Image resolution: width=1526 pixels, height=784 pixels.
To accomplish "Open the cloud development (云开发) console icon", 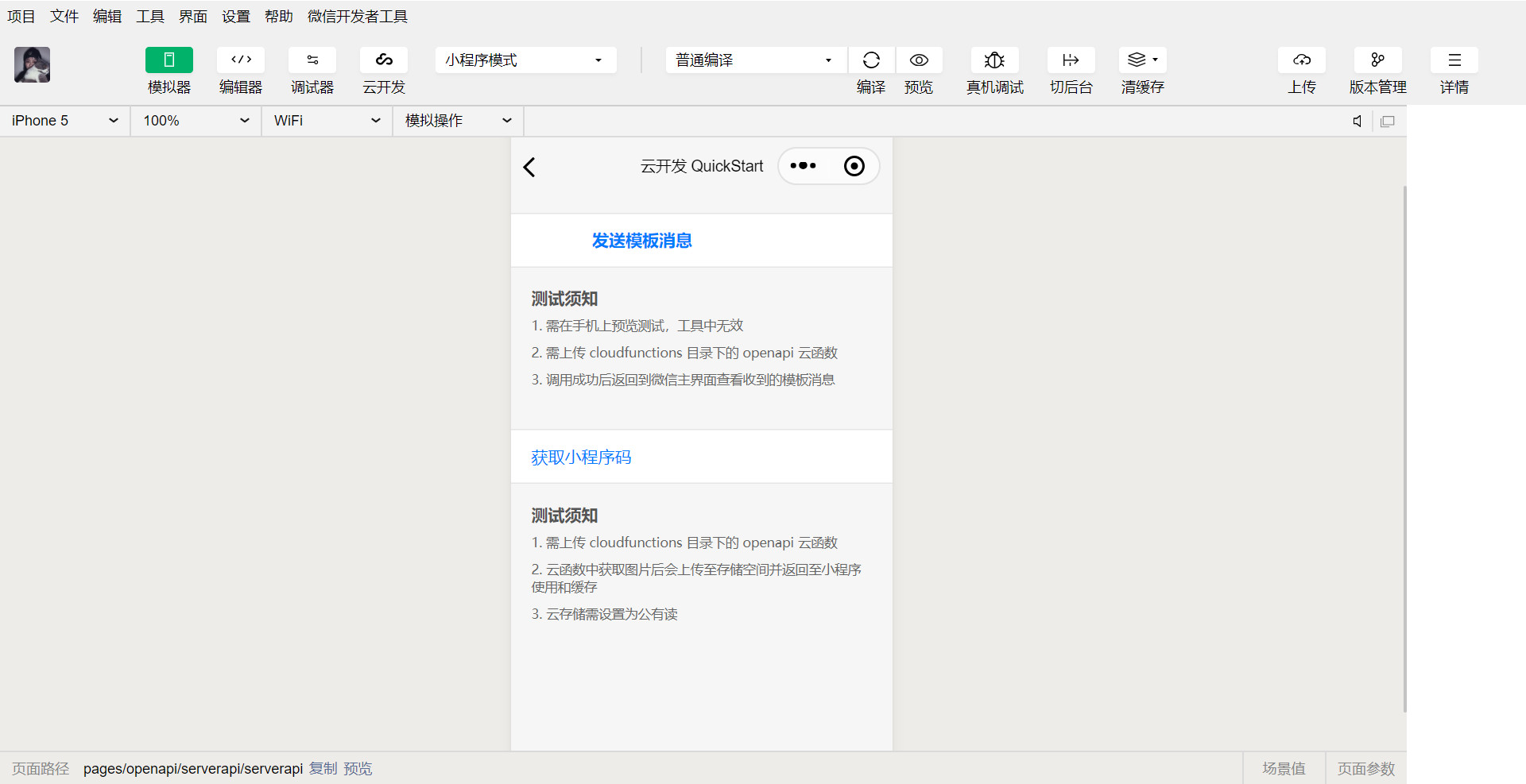I will point(384,60).
